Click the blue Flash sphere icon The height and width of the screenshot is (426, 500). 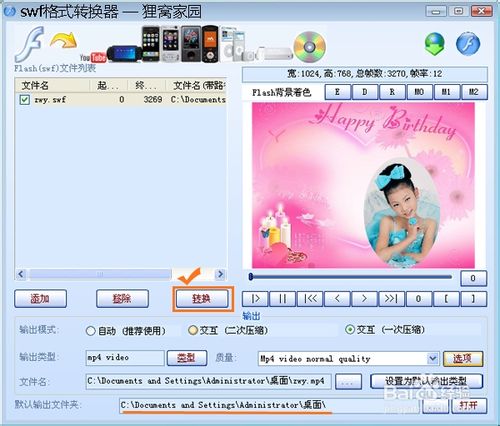click(468, 44)
